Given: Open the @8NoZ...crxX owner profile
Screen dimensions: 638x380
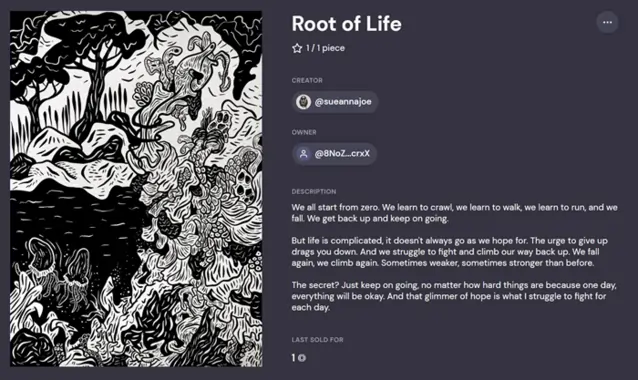Looking at the screenshot, I should coord(334,154).
